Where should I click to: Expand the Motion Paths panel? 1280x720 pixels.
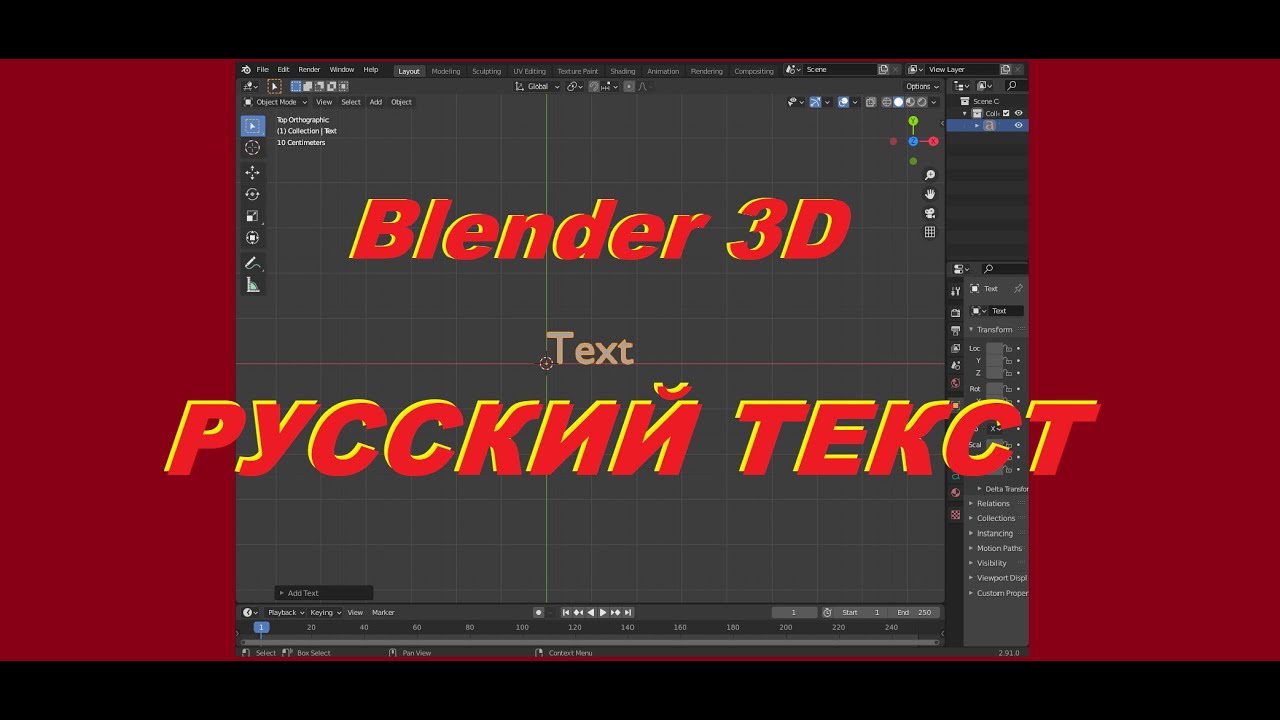(998, 549)
